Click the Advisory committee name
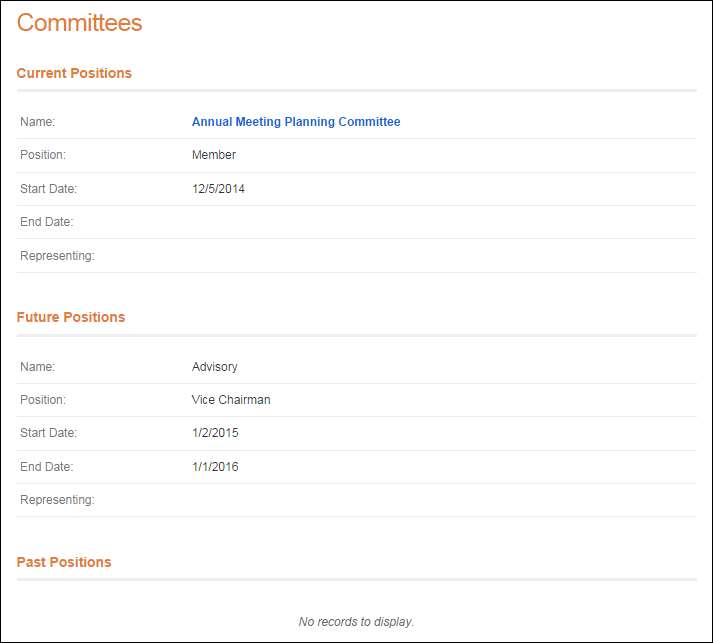 [215, 367]
